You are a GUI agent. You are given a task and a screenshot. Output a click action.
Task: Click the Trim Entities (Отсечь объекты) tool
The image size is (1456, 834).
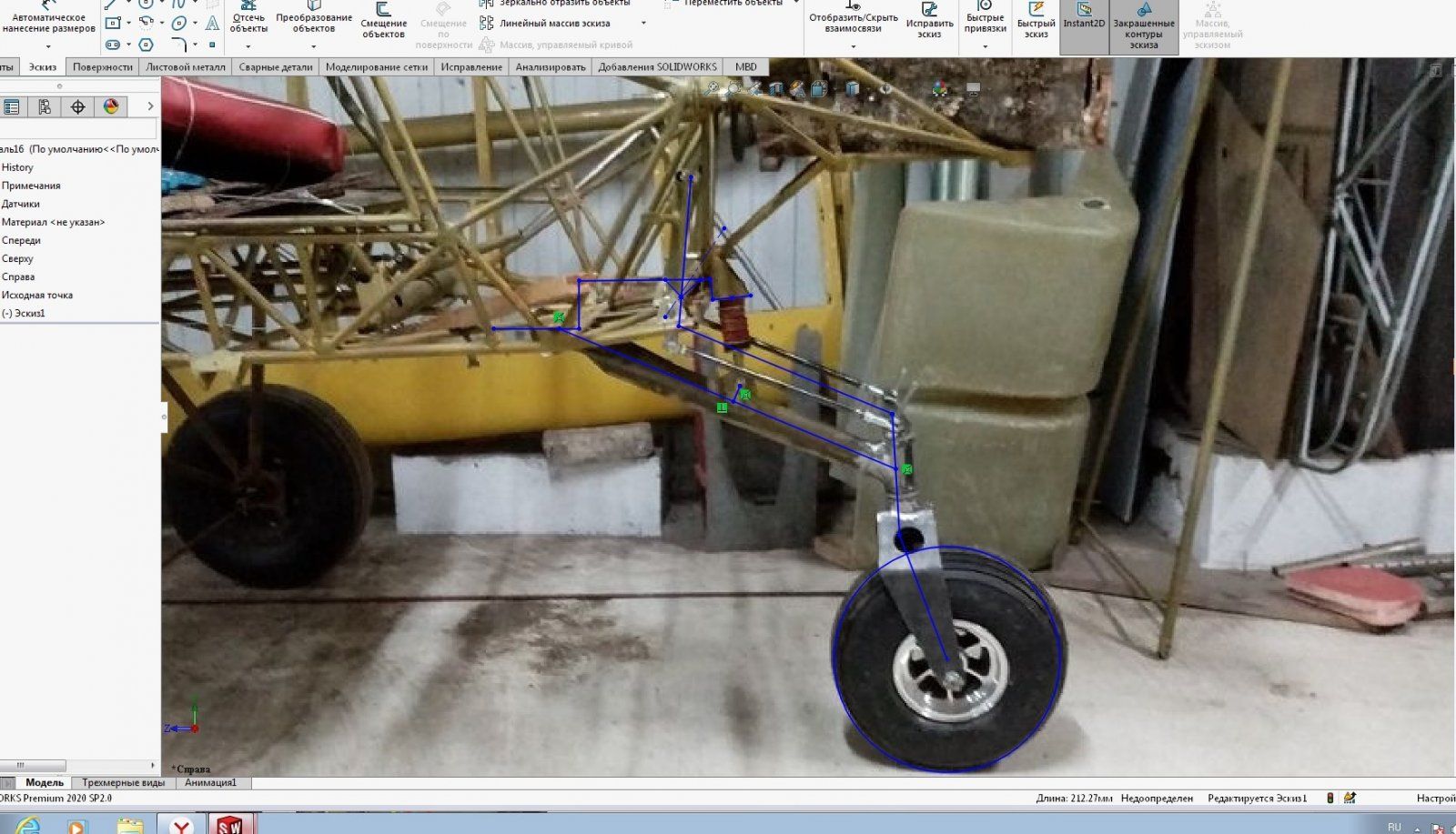[x=248, y=17]
